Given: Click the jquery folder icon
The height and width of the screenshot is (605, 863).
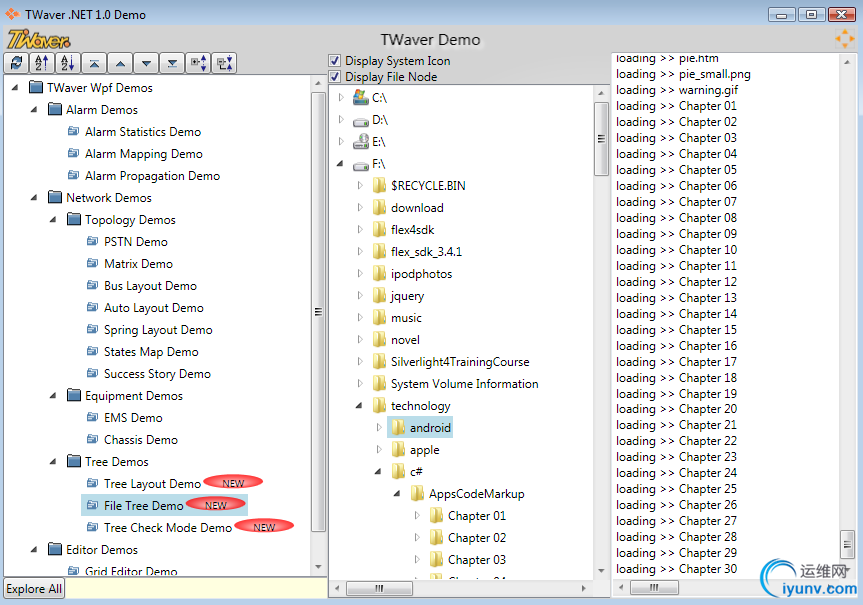Looking at the screenshot, I should pyautogui.click(x=379, y=296).
